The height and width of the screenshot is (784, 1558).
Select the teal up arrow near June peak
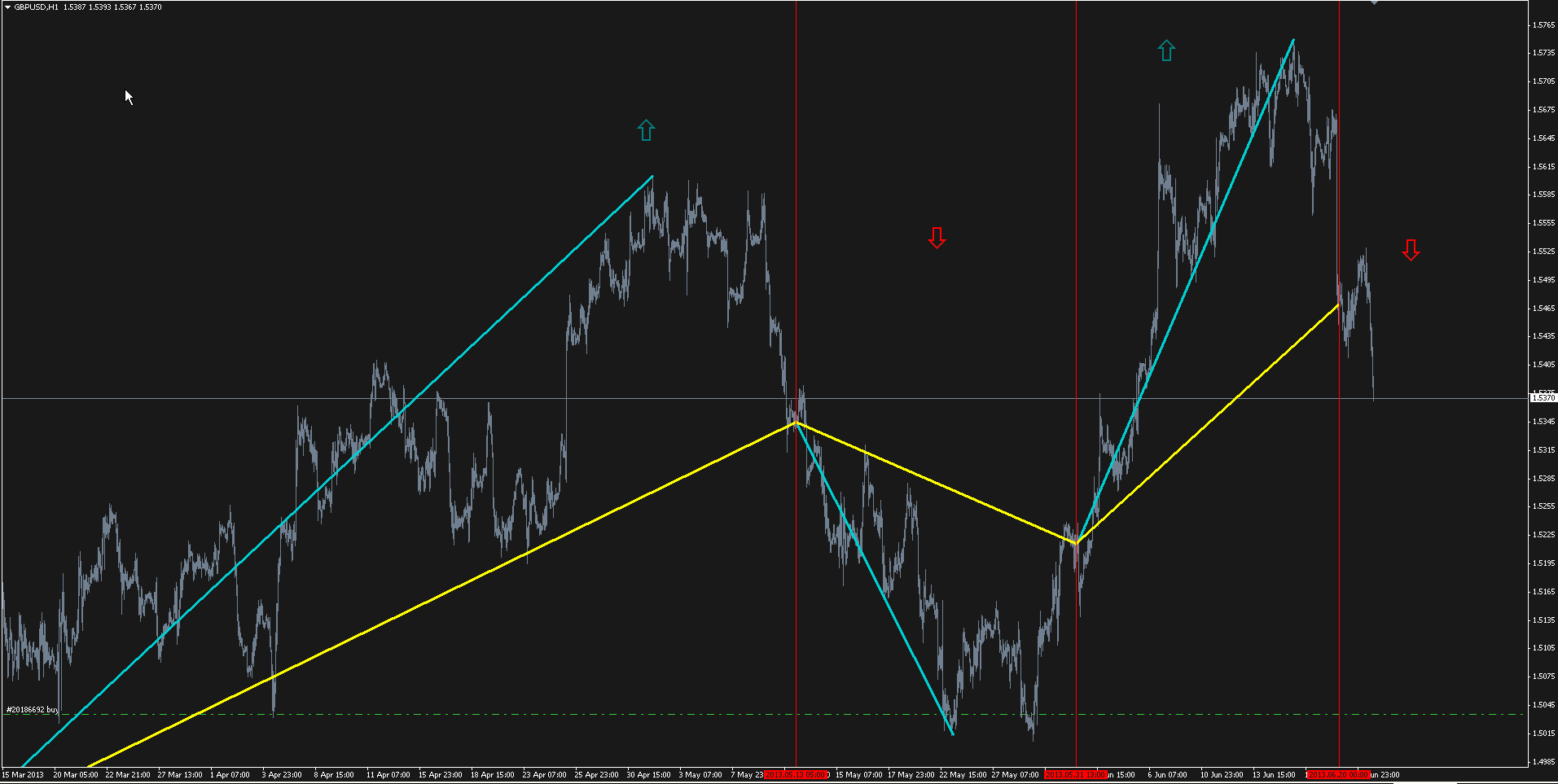1166,50
